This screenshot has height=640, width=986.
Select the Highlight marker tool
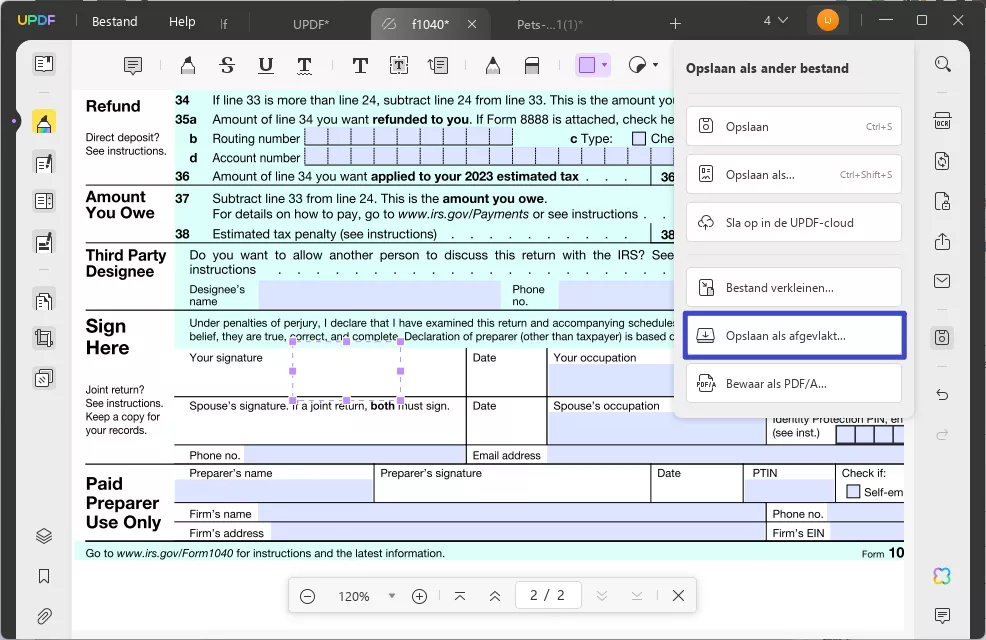click(187, 65)
